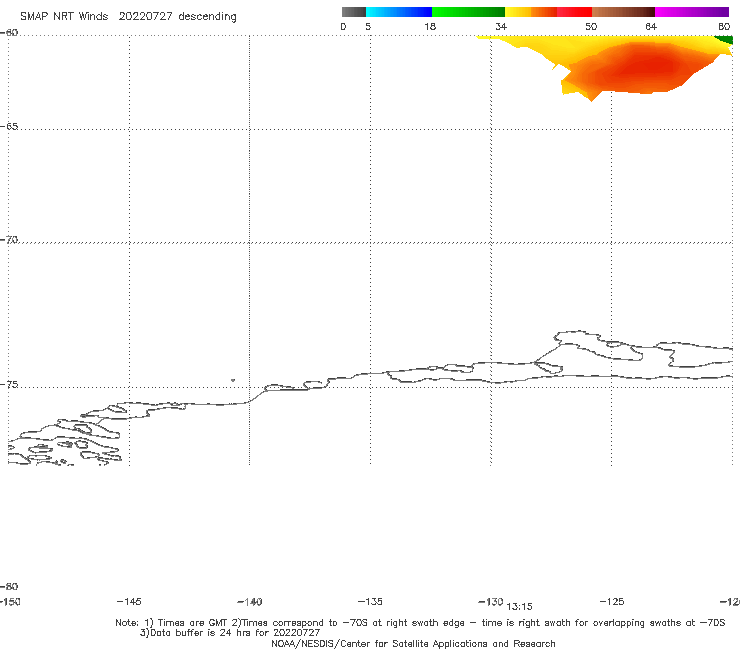
Task: Click the magenta-purple segment of the color bar
Action: [x=692, y=12]
